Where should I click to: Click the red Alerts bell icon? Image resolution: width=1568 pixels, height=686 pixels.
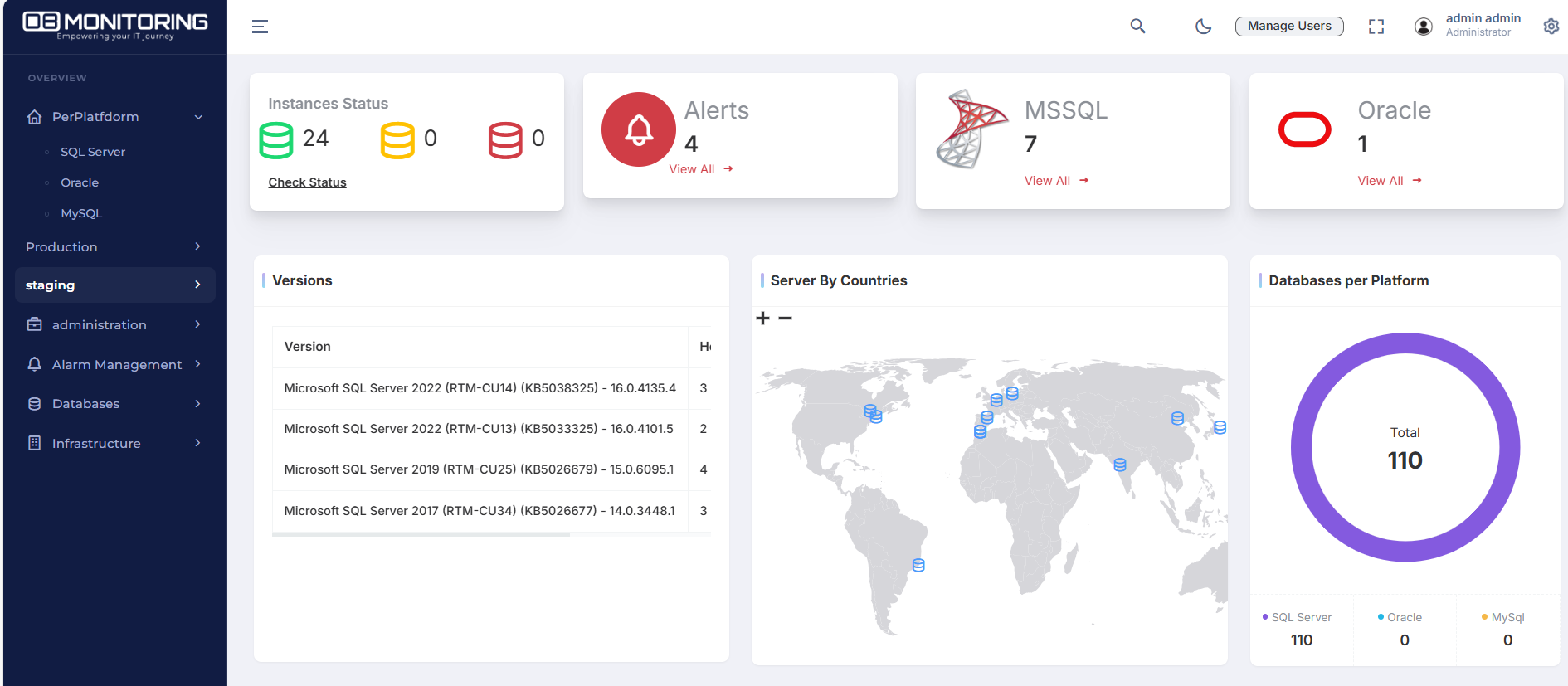(x=638, y=129)
